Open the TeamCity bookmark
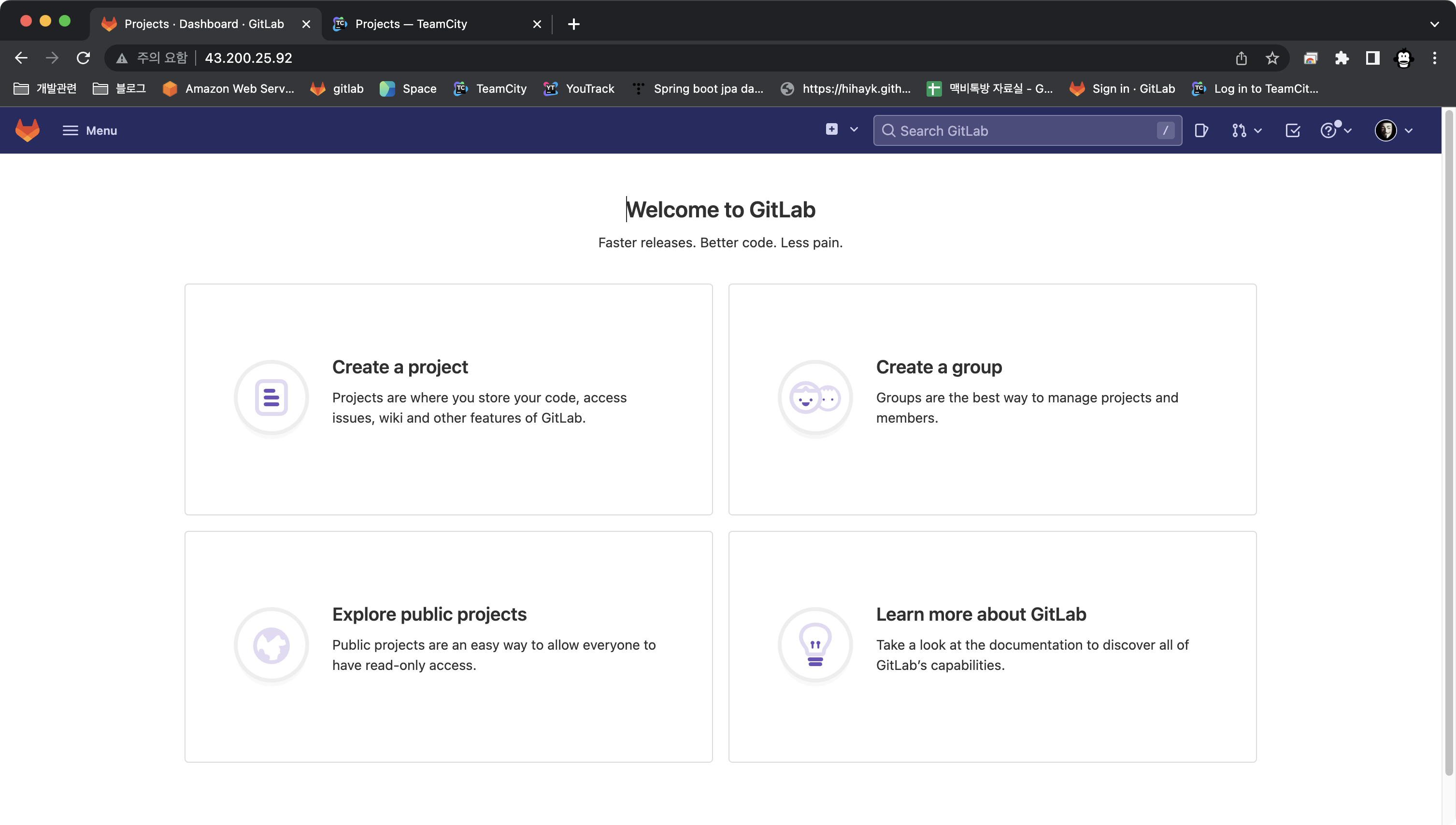 tap(490, 88)
